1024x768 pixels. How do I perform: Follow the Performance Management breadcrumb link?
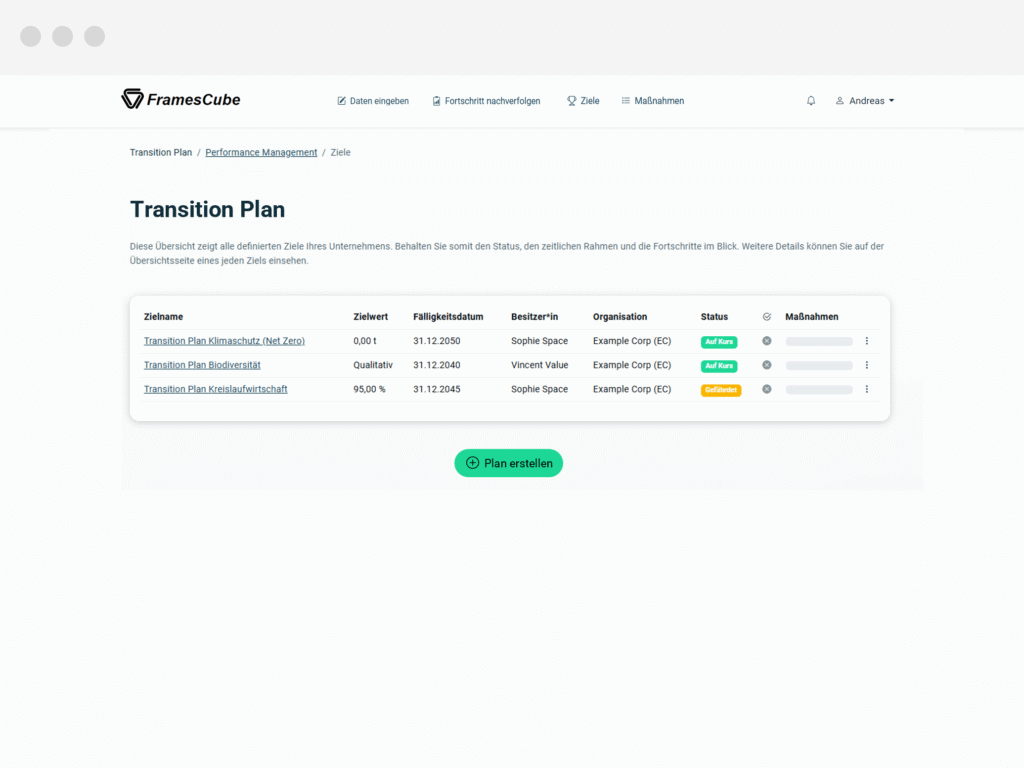(x=261, y=152)
